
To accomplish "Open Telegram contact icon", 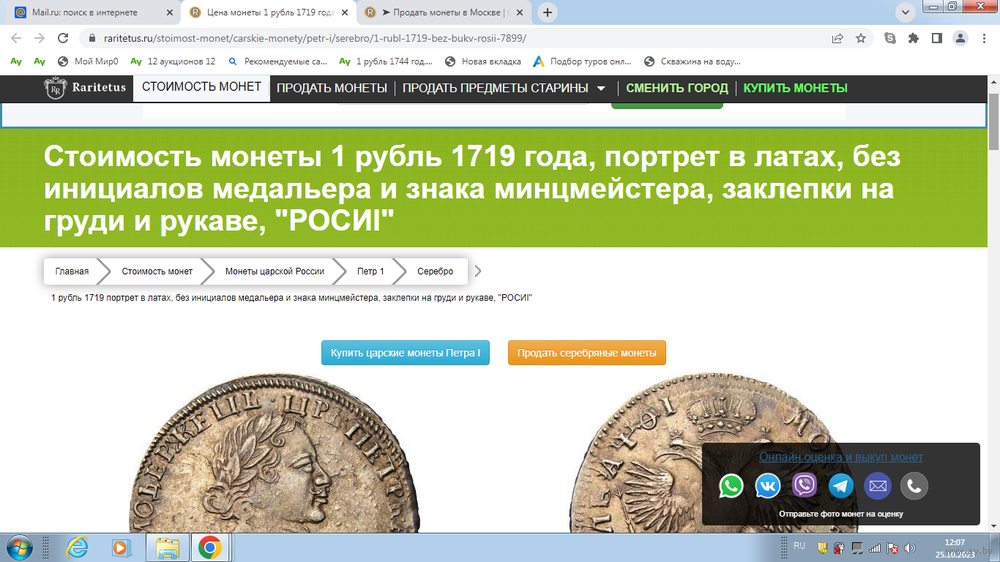I will [841, 486].
